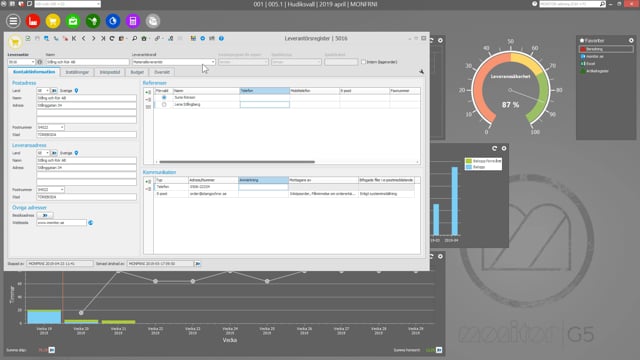The width and height of the screenshot is (640, 360).
Task: Open the dark green Inventory module
Action: (93, 21)
